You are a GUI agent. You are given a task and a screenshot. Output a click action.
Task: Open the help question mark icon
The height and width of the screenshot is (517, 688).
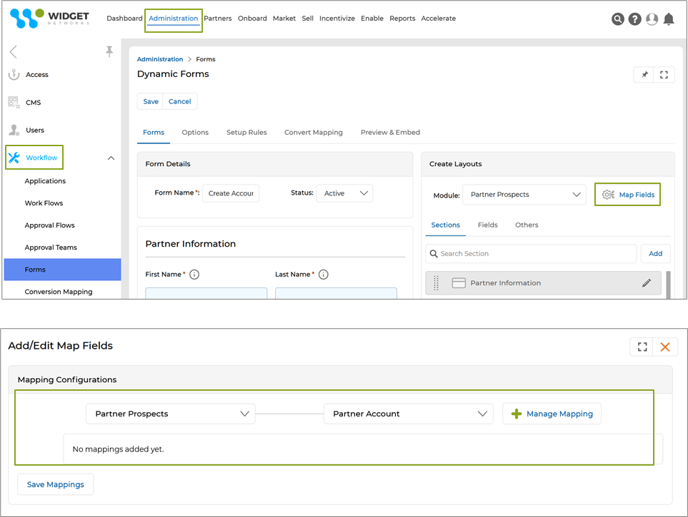pyautogui.click(x=635, y=19)
